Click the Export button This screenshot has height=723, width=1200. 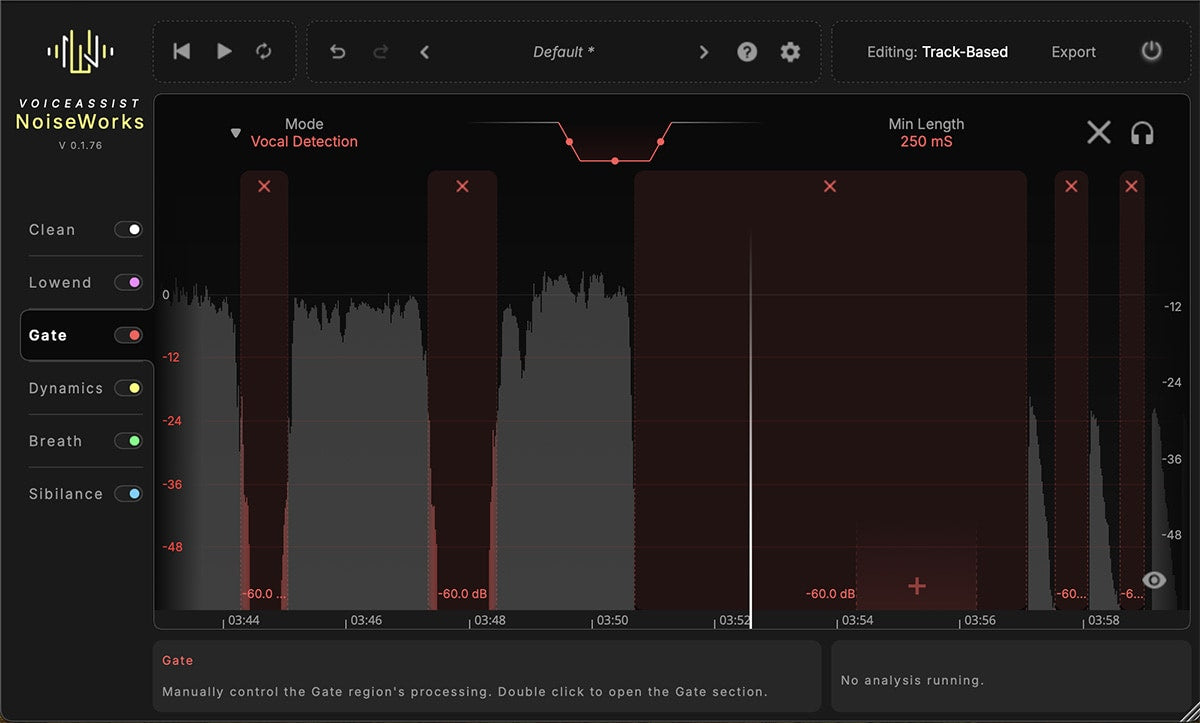pos(1073,52)
